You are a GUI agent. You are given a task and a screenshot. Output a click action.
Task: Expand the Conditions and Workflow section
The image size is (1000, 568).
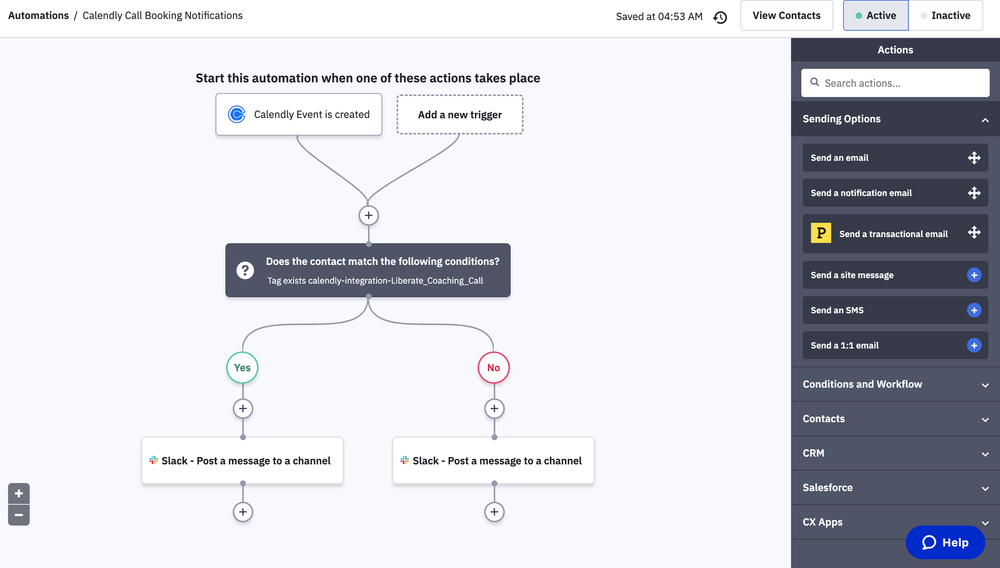point(985,385)
